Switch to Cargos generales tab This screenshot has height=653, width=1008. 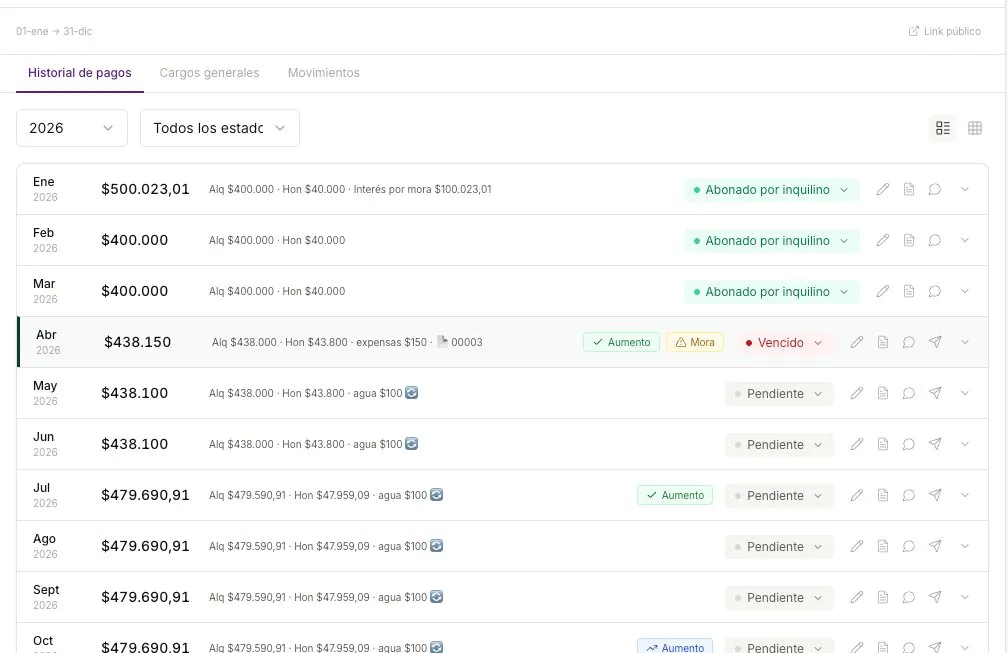click(x=210, y=73)
